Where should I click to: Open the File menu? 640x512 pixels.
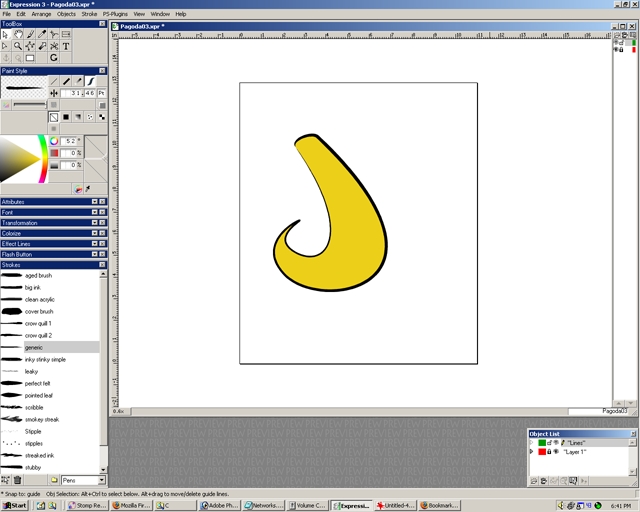coord(7,14)
